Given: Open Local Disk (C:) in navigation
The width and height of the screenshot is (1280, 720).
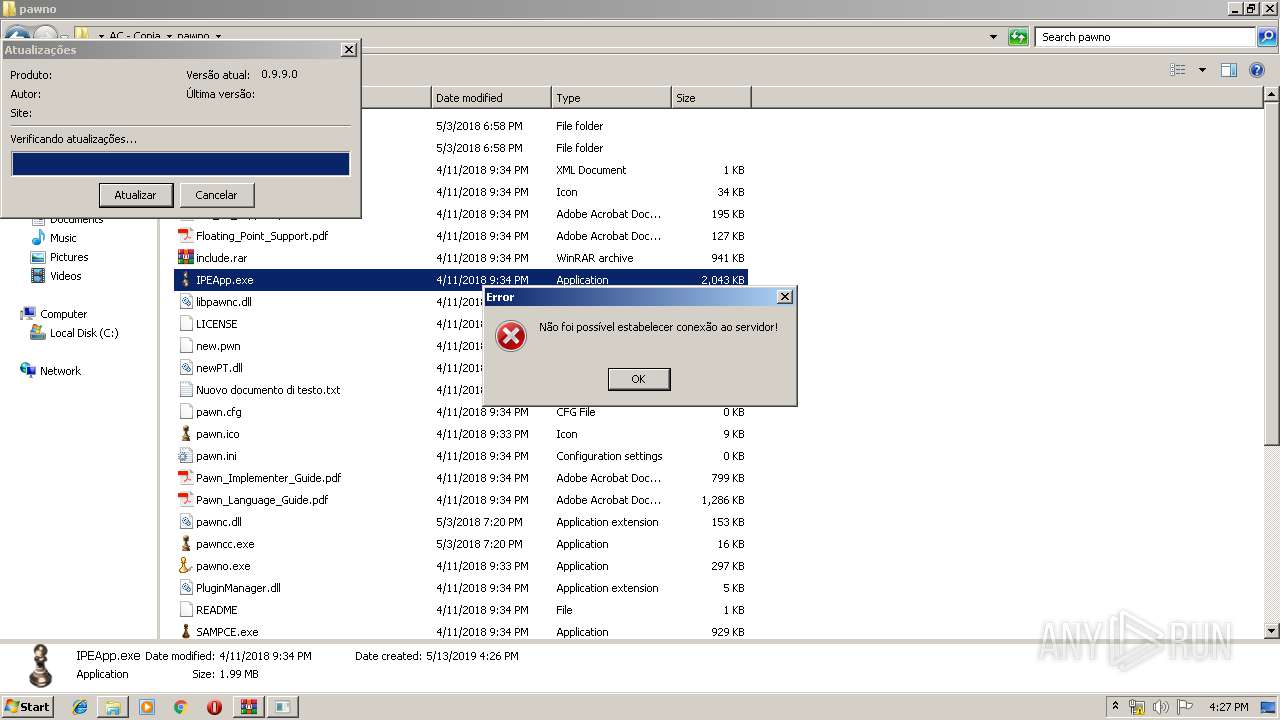Looking at the screenshot, I should (x=84, y=333).
